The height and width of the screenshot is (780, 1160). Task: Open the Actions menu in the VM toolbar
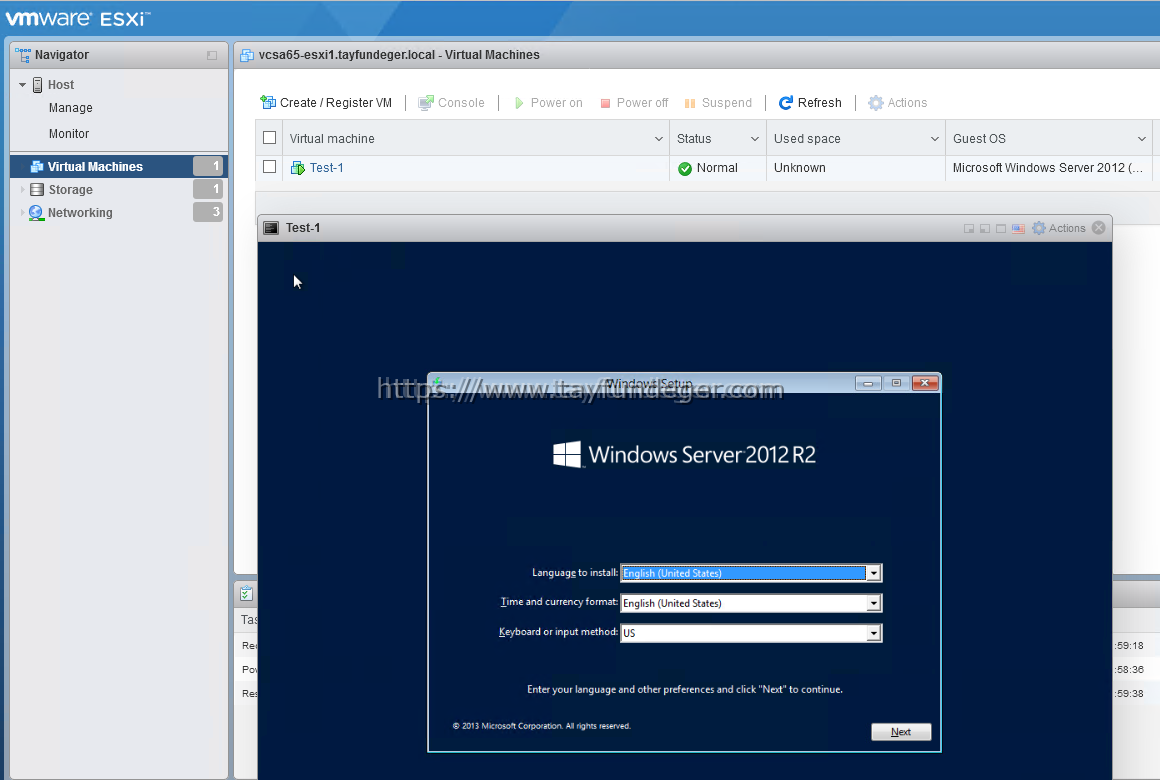coord(897,103)
